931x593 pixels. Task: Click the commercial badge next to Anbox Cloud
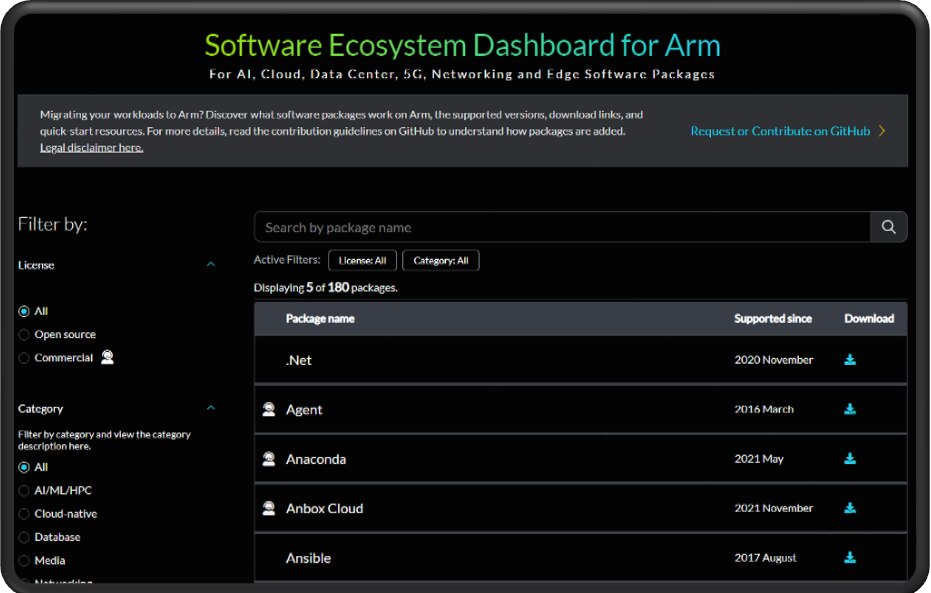pyautogui.click(x=268, y=508)
